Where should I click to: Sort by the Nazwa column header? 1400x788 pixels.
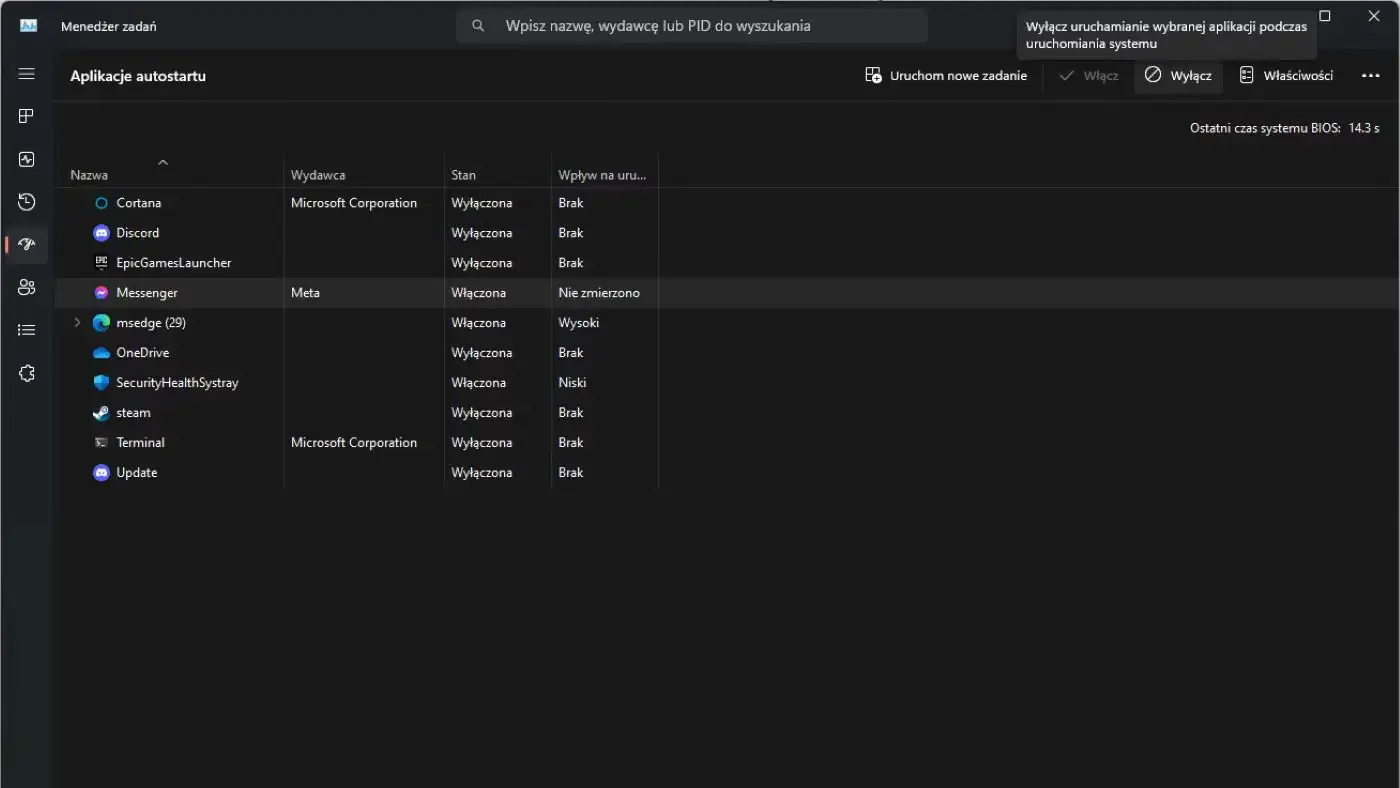click(89, 175)
